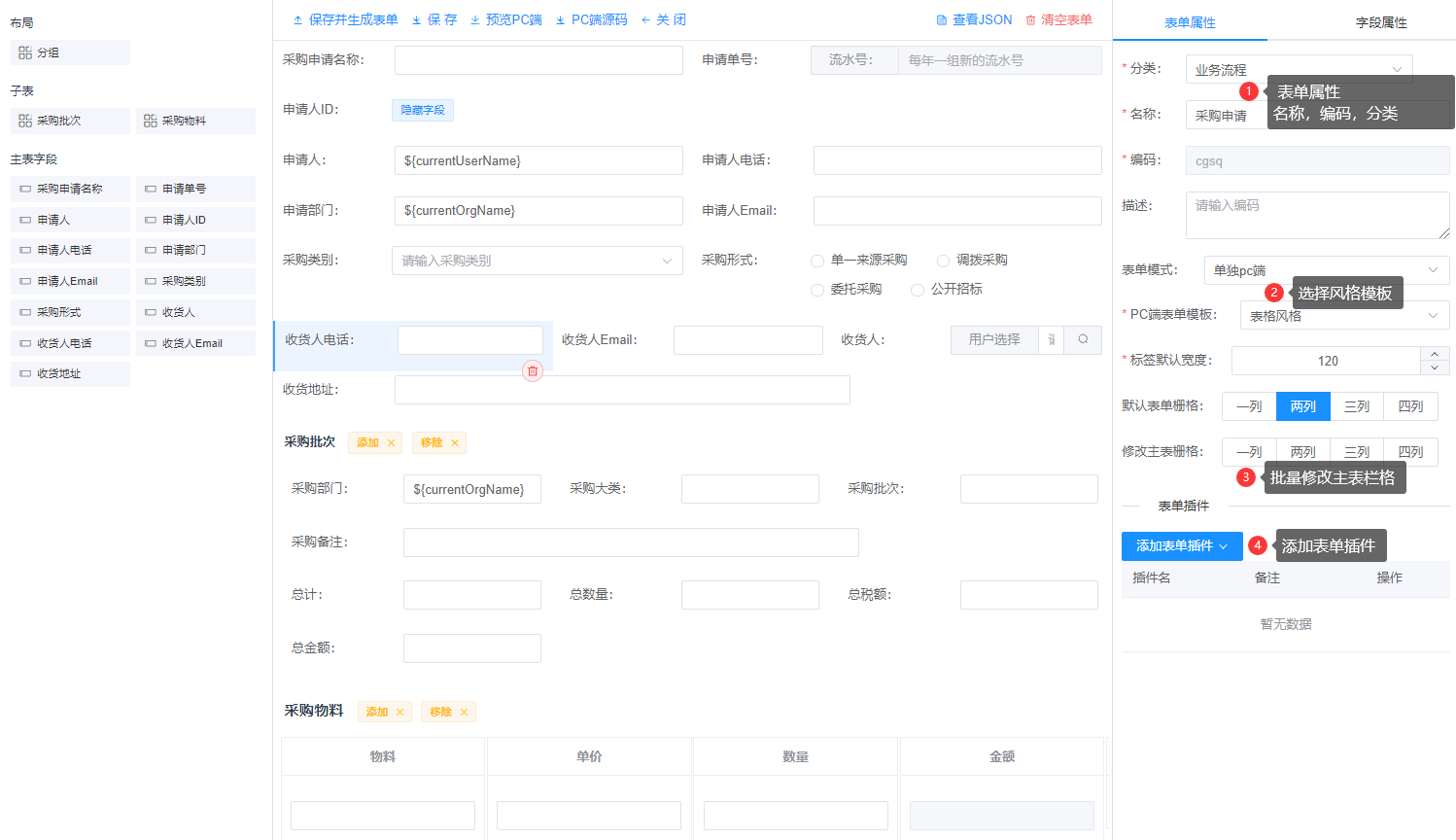The height and width of the screenshot is (840, 1456).
Task: Pick the 收货人Email field in the main field list
Action: pyautogui.click(x=195, y=343)
